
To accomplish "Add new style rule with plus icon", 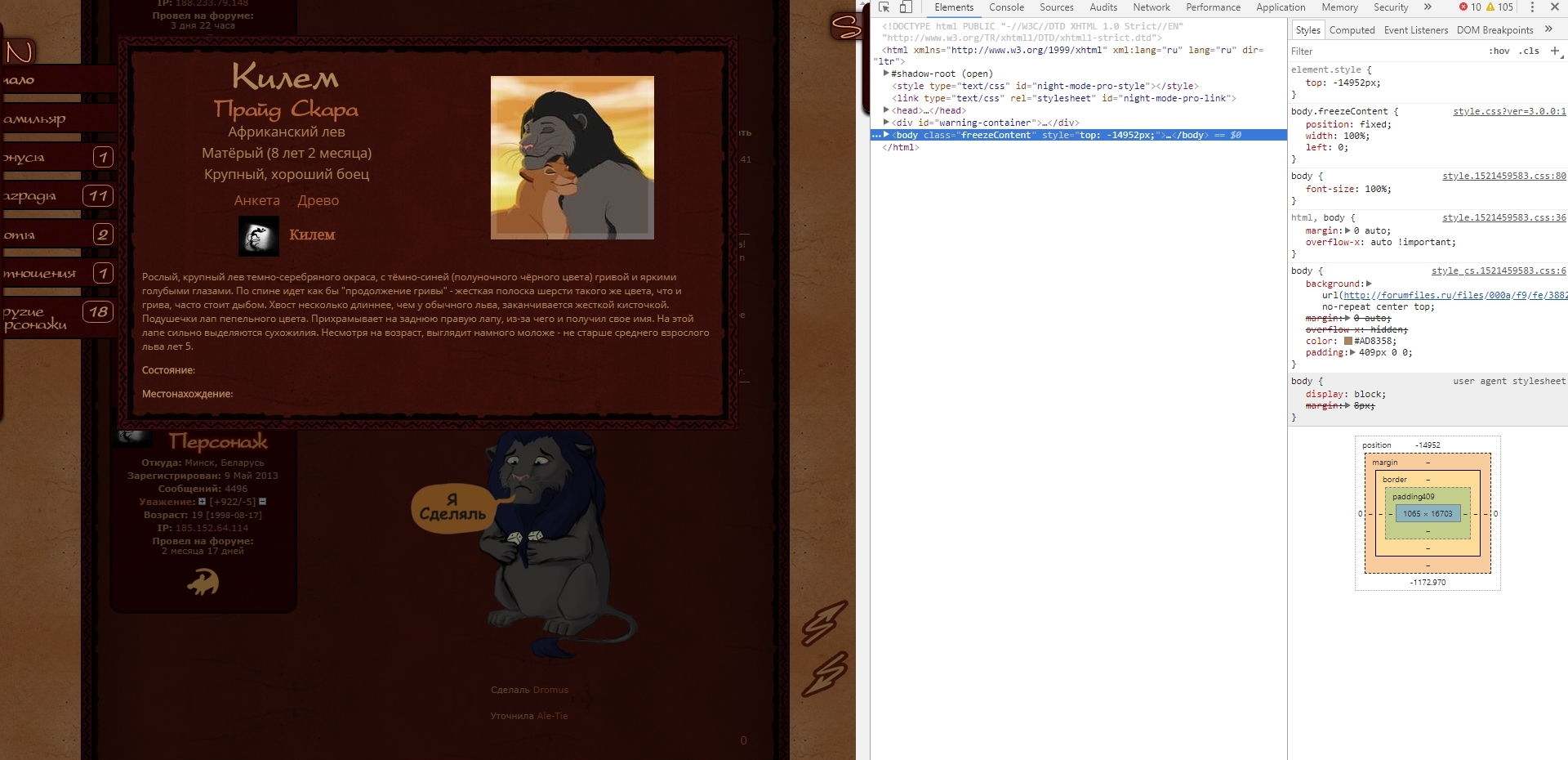I will coord(1555,51).
